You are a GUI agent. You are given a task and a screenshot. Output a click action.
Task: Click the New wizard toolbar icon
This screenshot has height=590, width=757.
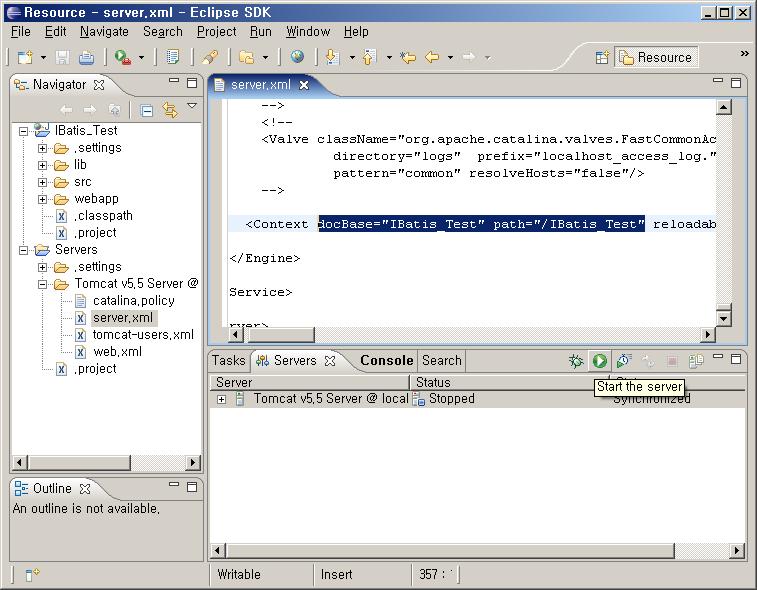click(x=25, y=57)
